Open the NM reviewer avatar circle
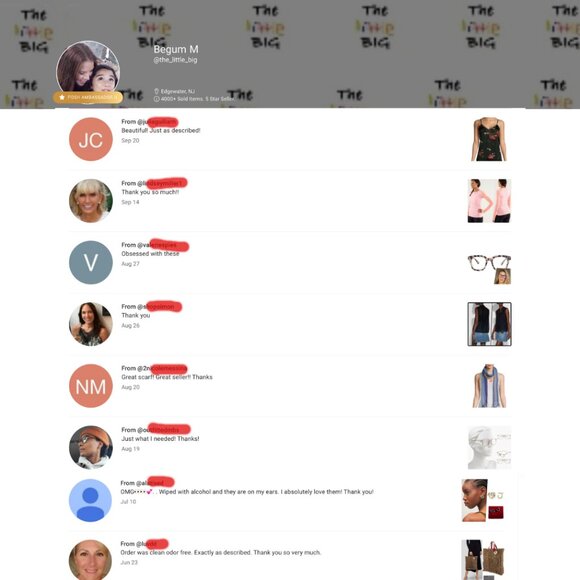 coord(91,386)
